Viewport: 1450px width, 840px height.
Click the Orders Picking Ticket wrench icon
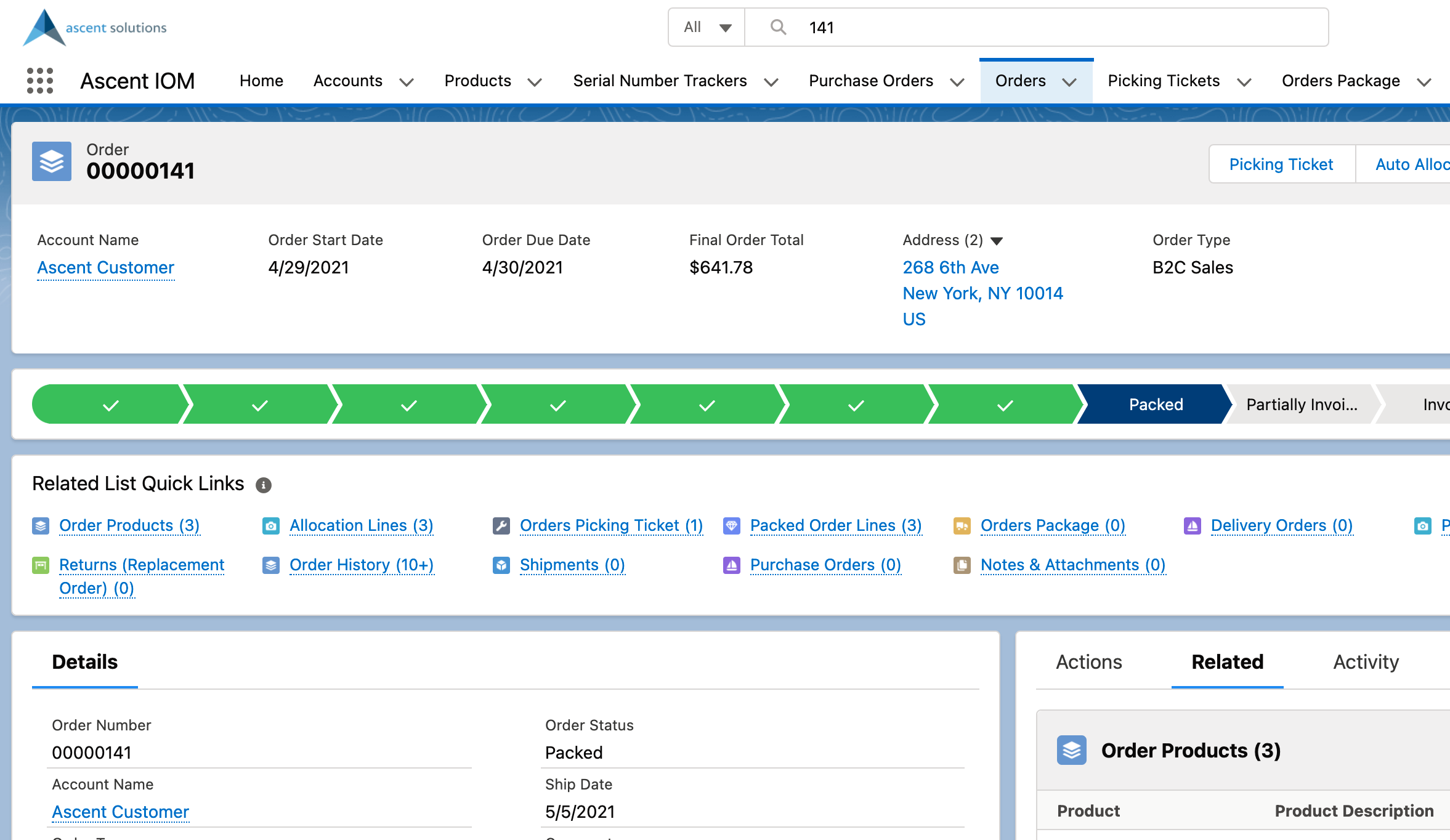(501, 526)
